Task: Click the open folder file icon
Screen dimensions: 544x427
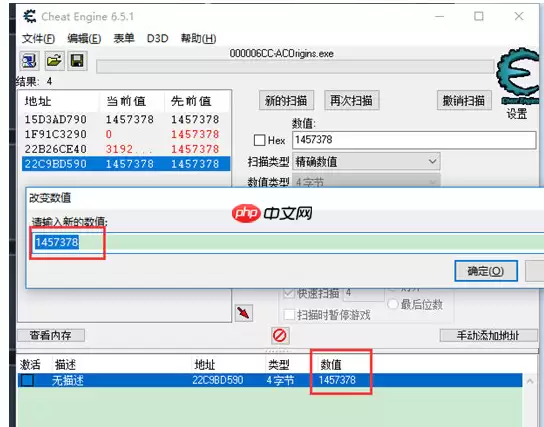Action: [54, 61]
